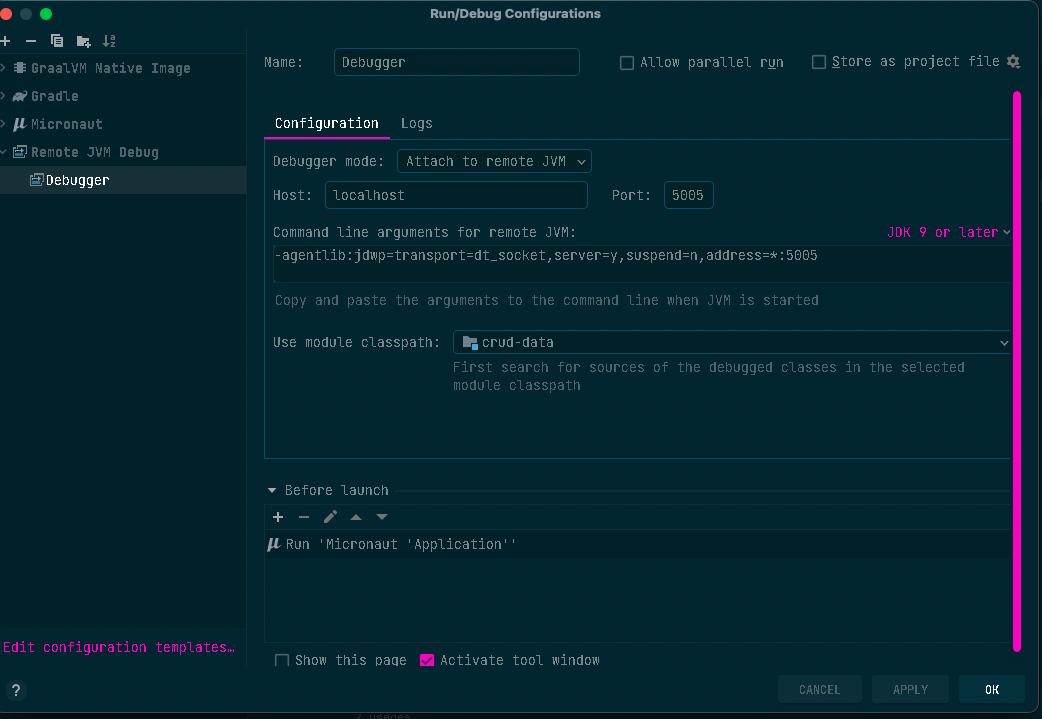The width and height of the screenshot is (1042, 719).
Task: Open the JDK 9 or later dropdown
Action: tap(948, 233)
